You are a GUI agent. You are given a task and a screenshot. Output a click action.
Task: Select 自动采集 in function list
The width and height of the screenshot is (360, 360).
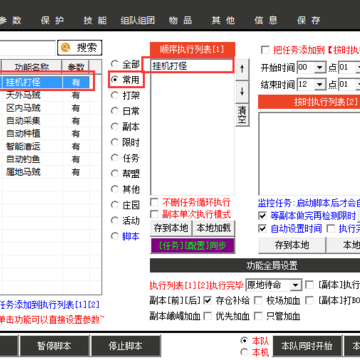(x=23, y=121)
